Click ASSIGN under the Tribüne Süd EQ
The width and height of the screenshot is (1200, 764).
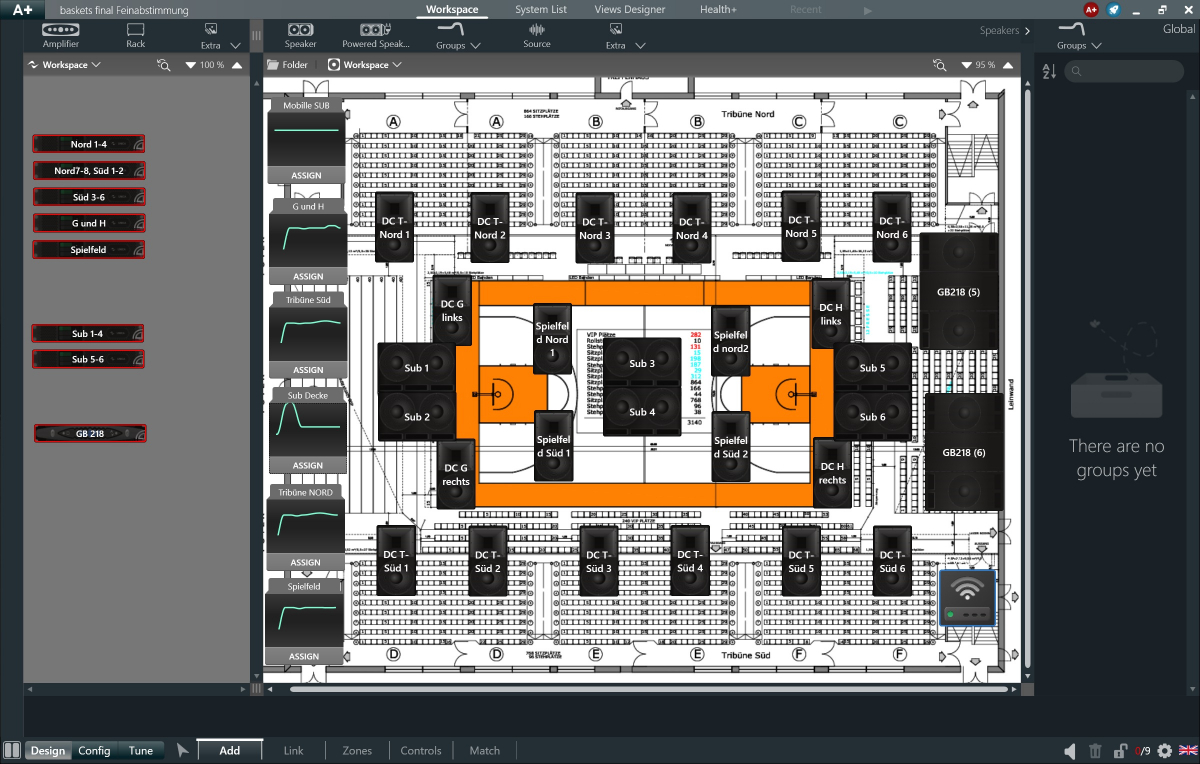click(307, 370)
